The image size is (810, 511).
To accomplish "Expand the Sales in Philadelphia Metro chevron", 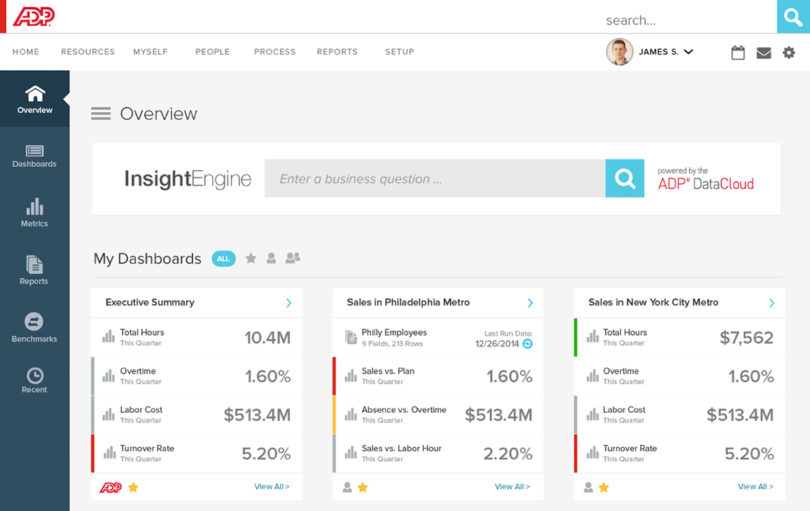I will [530, 303].
